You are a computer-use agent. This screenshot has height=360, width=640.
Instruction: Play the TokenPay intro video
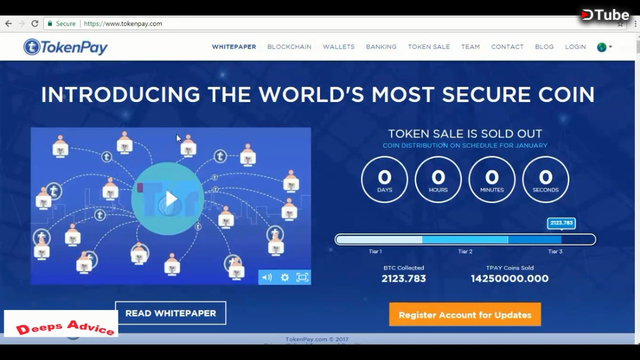[171, 199]
